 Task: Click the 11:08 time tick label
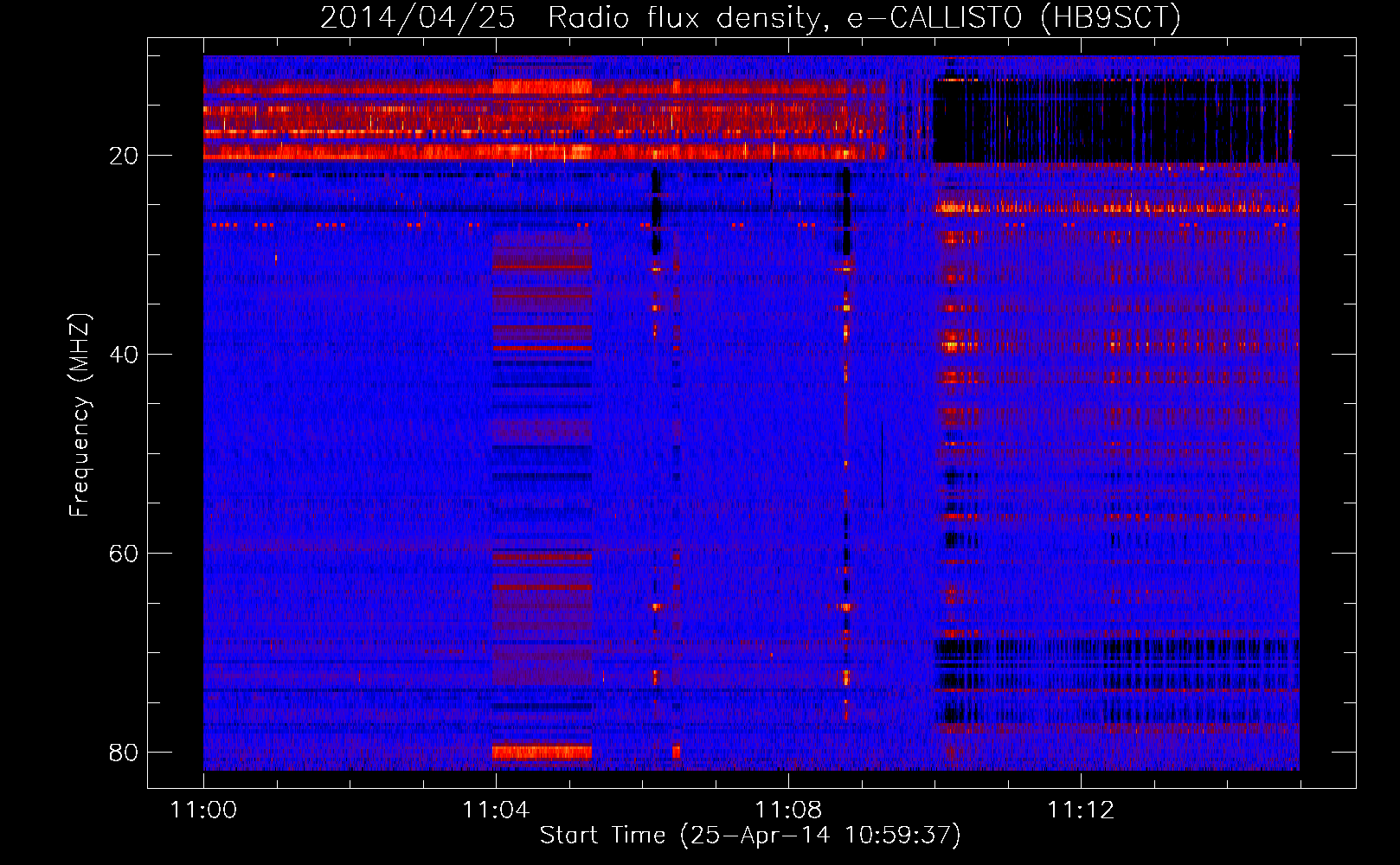(788, 811)
